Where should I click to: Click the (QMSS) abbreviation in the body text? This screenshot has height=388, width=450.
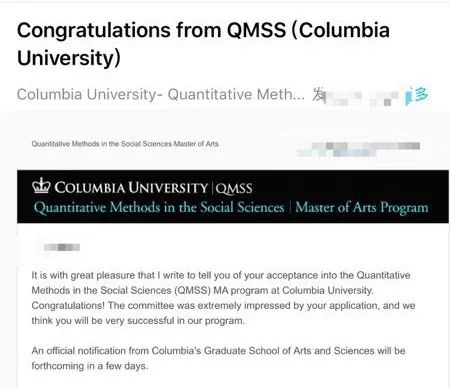click(x=193, y=290)
